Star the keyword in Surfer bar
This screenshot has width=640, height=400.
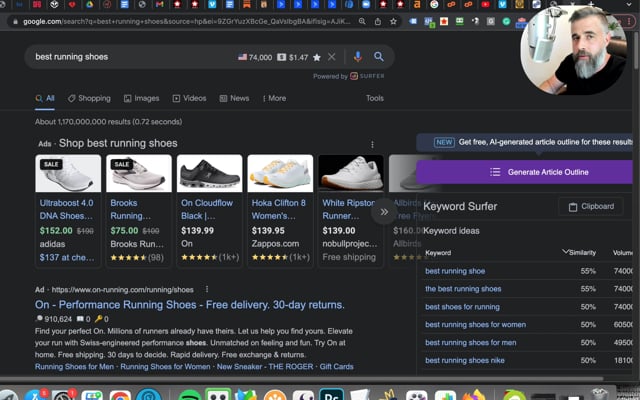[317, 58]
